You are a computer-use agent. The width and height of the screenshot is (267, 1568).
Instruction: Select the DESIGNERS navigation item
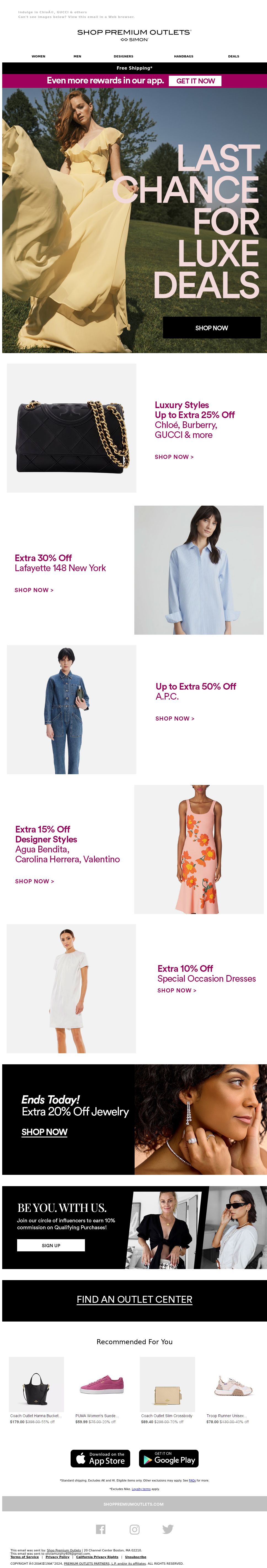[124, 56]
